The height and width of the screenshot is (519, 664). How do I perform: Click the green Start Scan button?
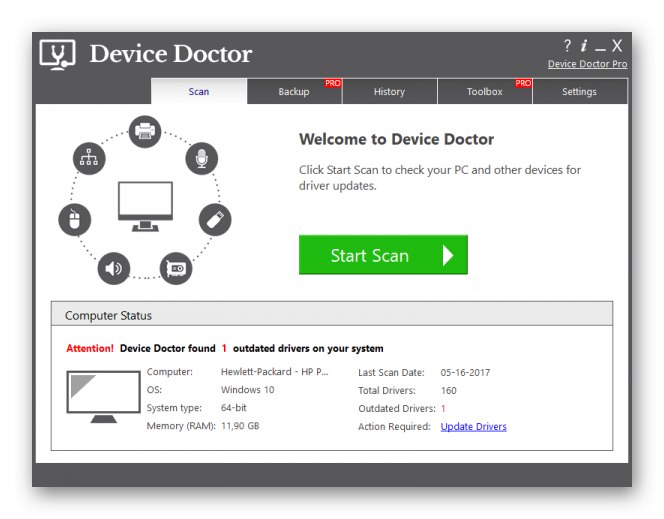(x=383, y=255)
